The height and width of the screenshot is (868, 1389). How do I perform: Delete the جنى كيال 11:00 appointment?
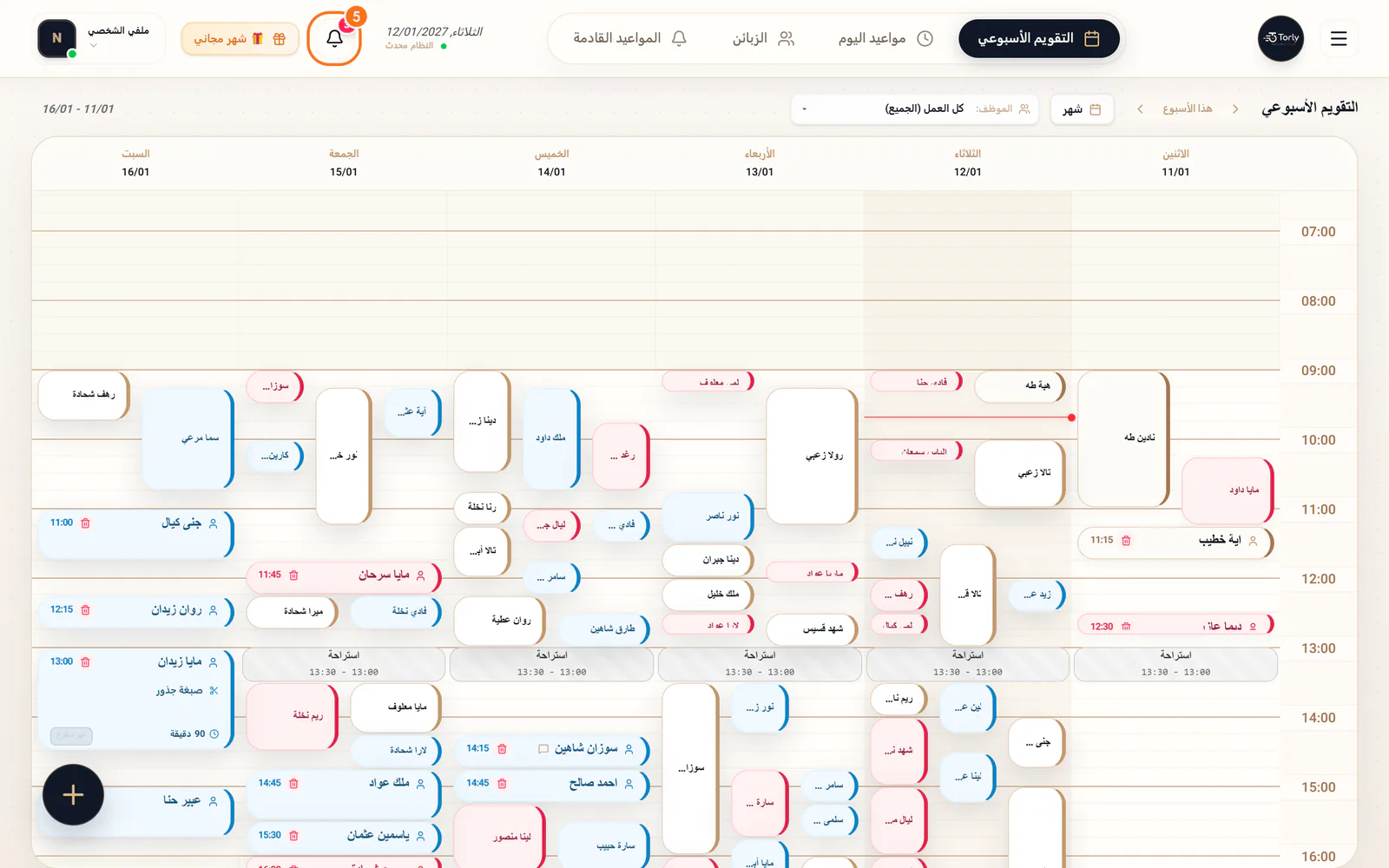click(x=85, y=523)
